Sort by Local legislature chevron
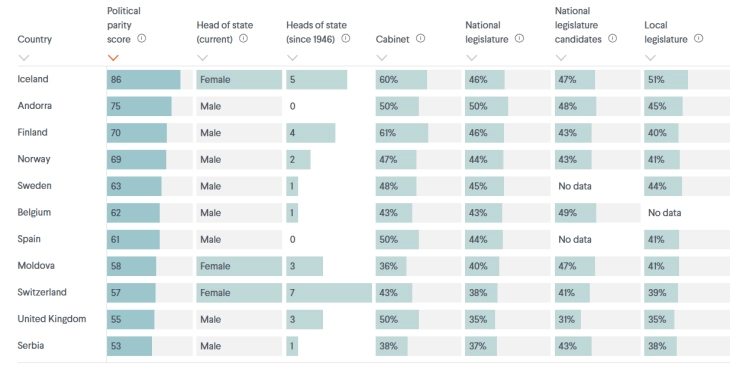The image size is (730, 366). coord(650,58)
